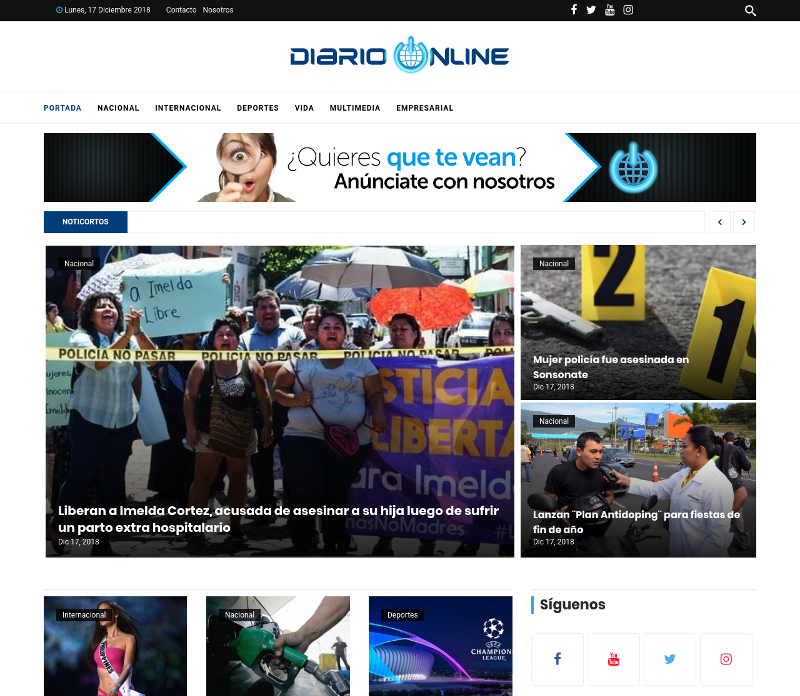Click the YouTube icon in top bar
Image resolution: width=800 pixels, height=696 pixels.
(609, 10)
